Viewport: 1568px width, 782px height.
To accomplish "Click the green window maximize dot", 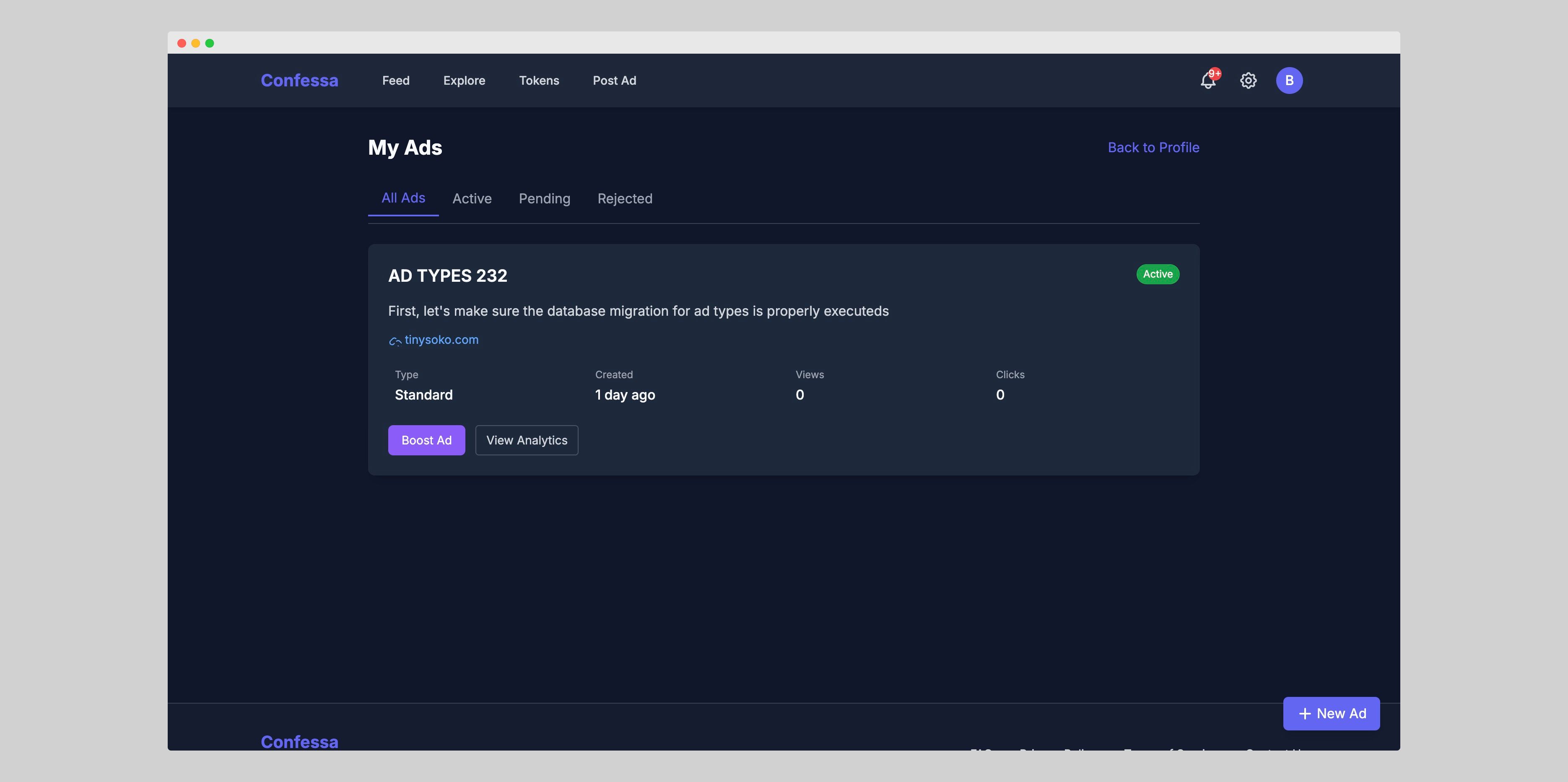I will pos(209,43).
